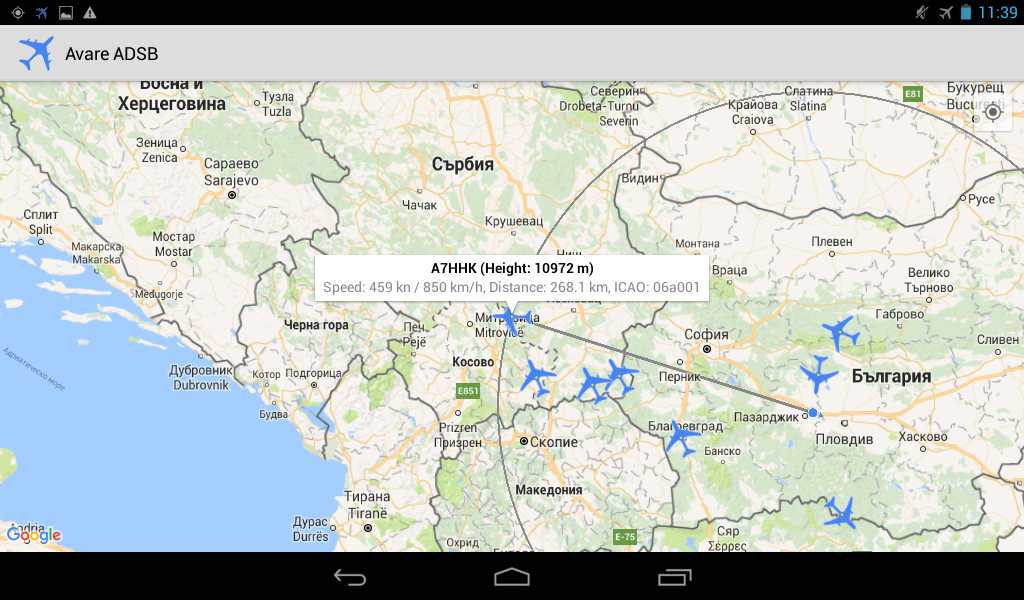The height and width of the screenshot is (600, 1024).
Task: Select the aircraft marker left of България label
Action: (818, 374)
